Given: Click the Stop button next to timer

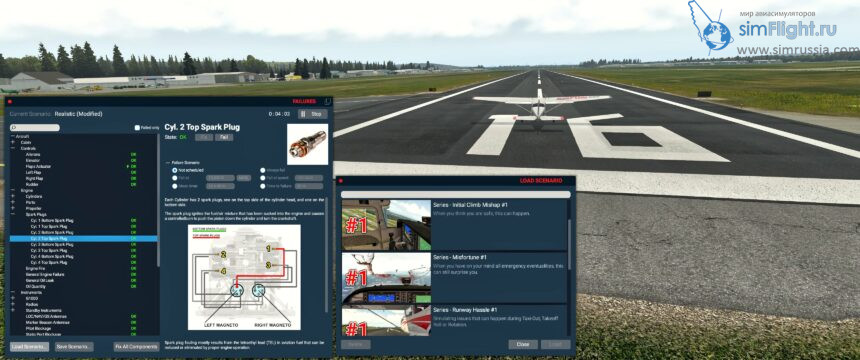Looking at the screenshot, I should click(x=313, y=114).
